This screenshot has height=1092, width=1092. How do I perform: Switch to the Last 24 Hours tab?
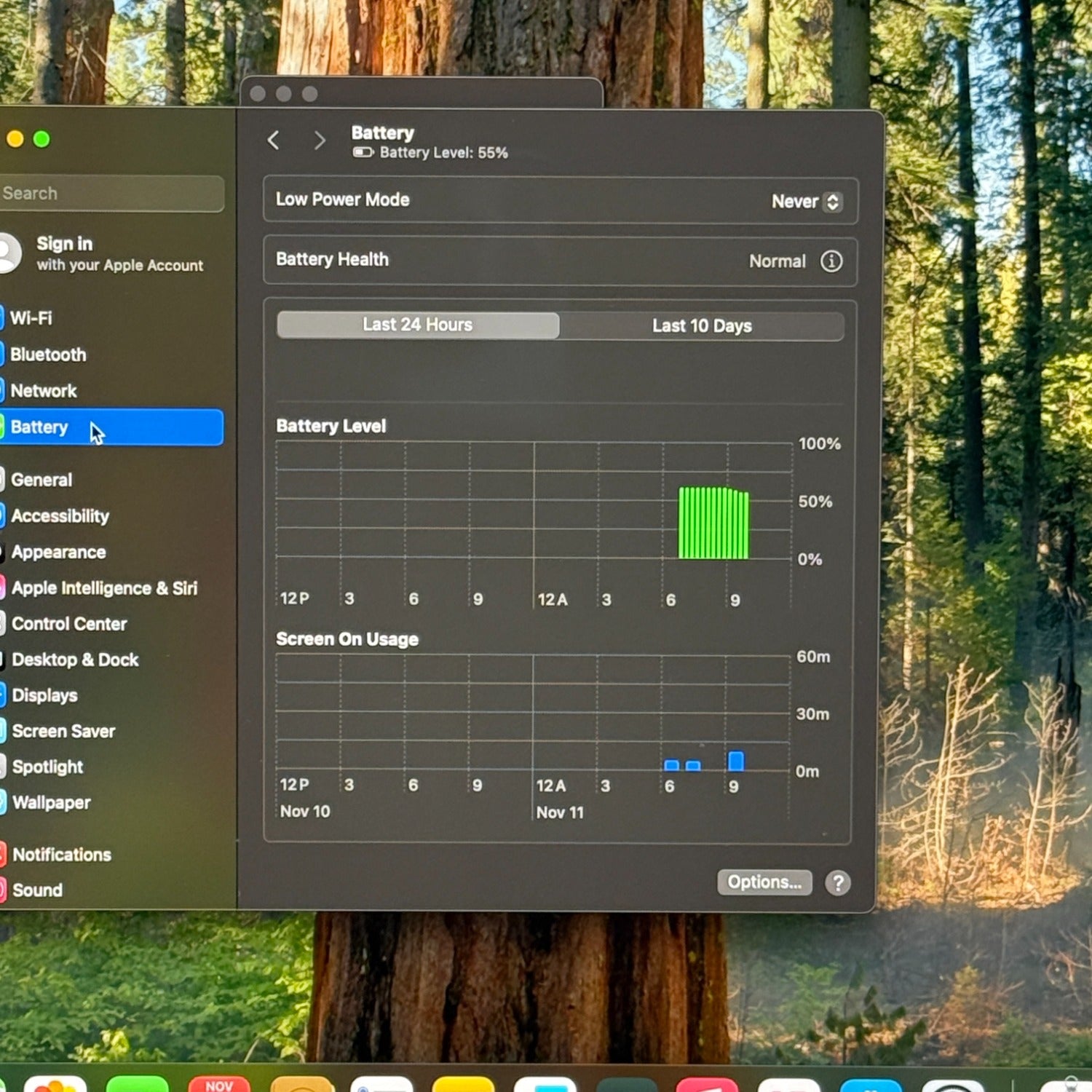click(x=418, y=325)
